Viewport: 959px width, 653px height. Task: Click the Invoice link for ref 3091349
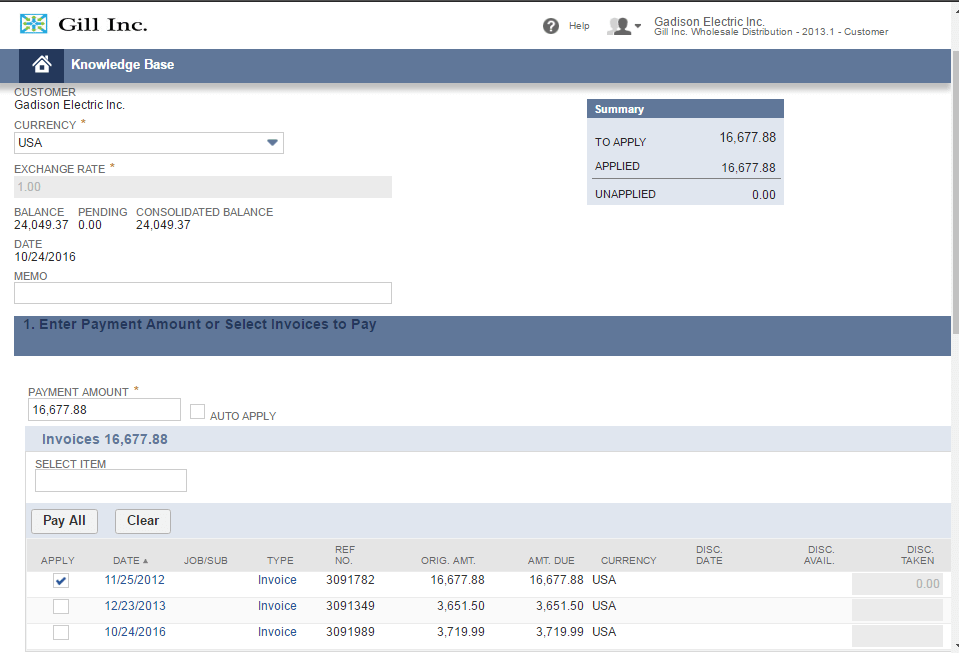(277, 606)
